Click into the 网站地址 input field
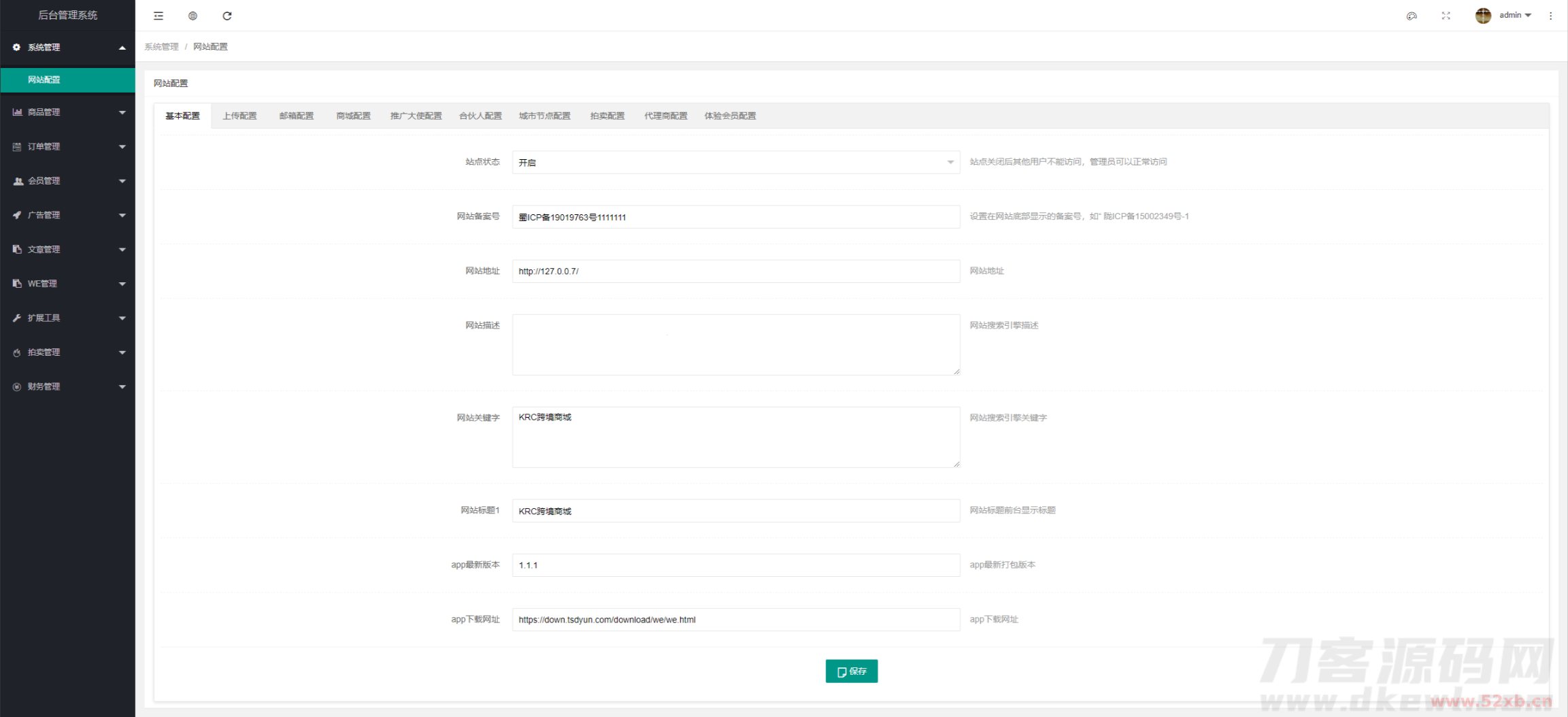The width and height of the screenshot is (1568, 717). [735, 271]
